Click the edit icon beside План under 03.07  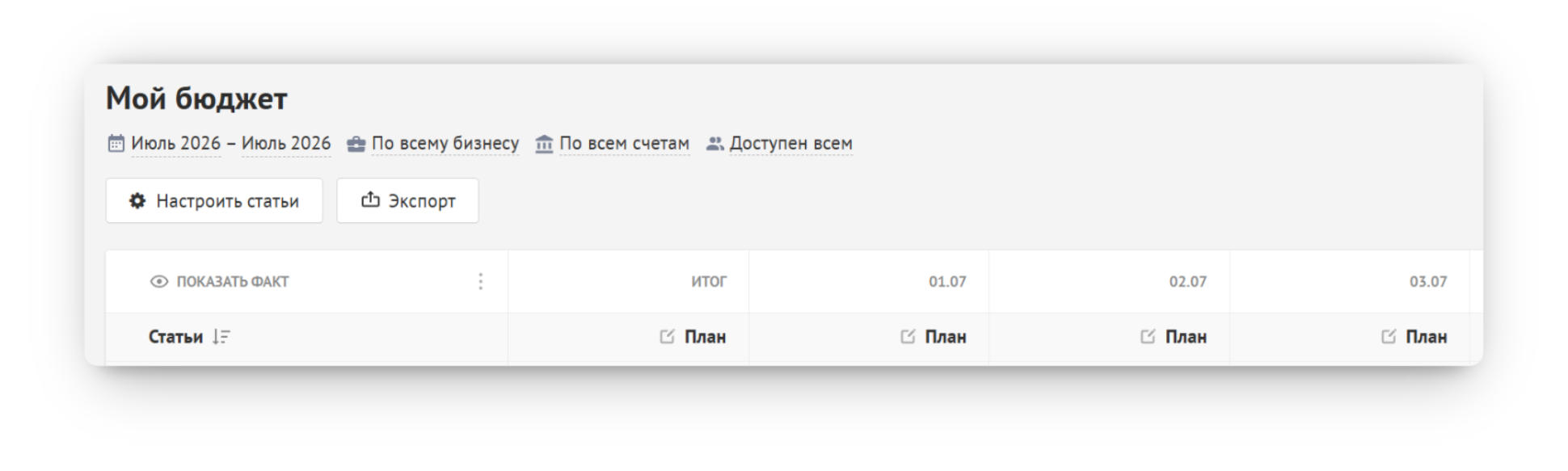pyautogui.click(x=1389, y=336)
